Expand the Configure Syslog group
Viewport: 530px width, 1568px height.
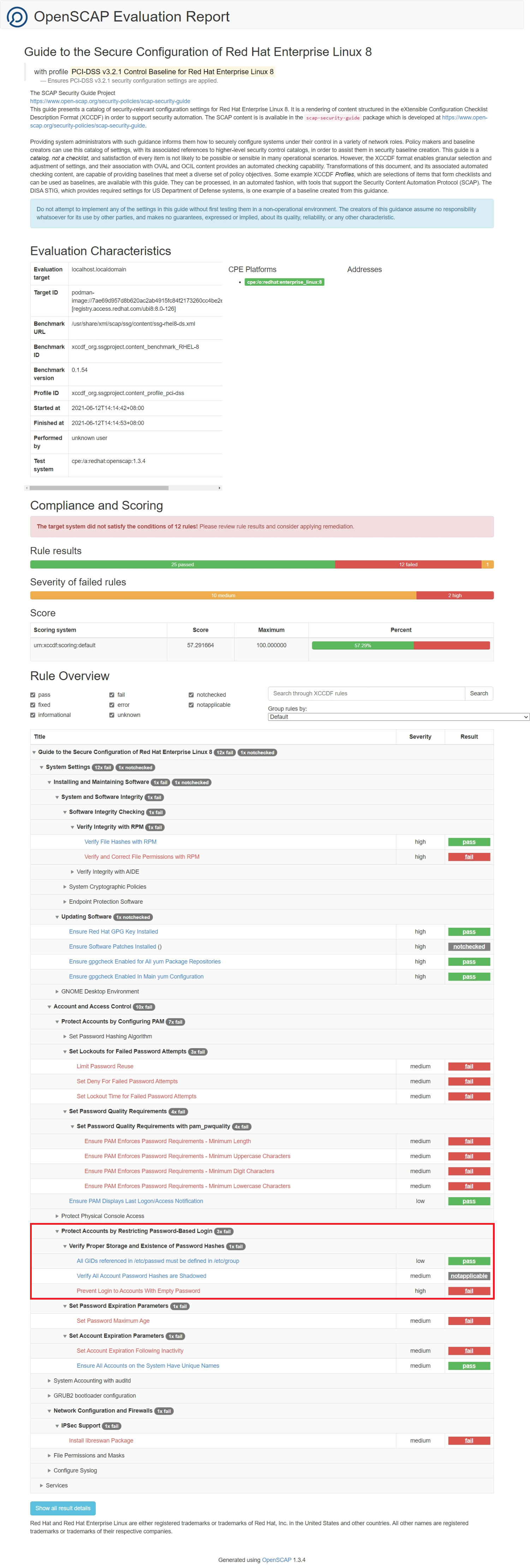[49, 1471]
